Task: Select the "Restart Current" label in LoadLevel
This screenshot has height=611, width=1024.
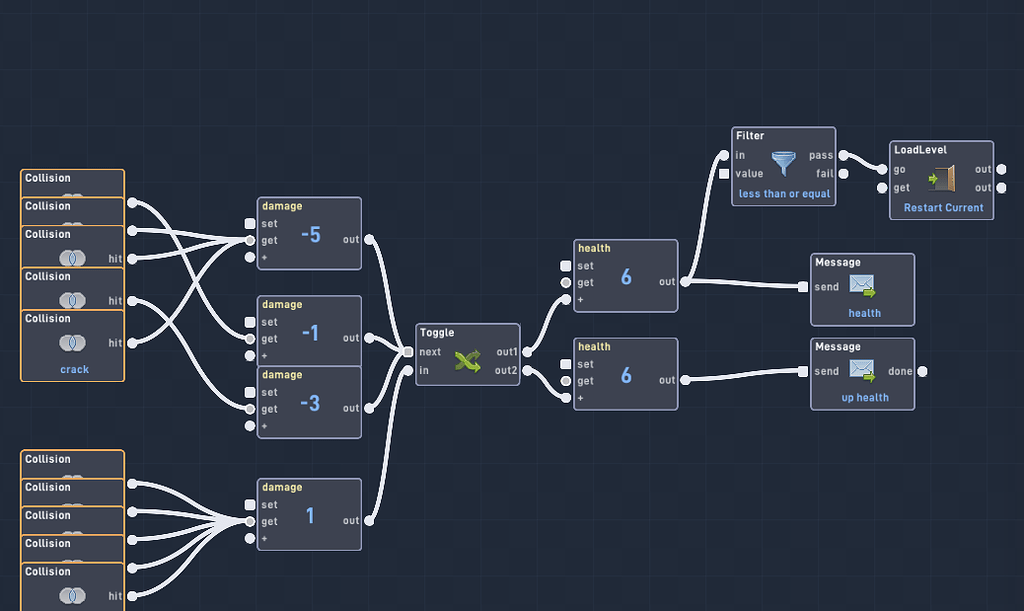Action: [x=943, y=208]
